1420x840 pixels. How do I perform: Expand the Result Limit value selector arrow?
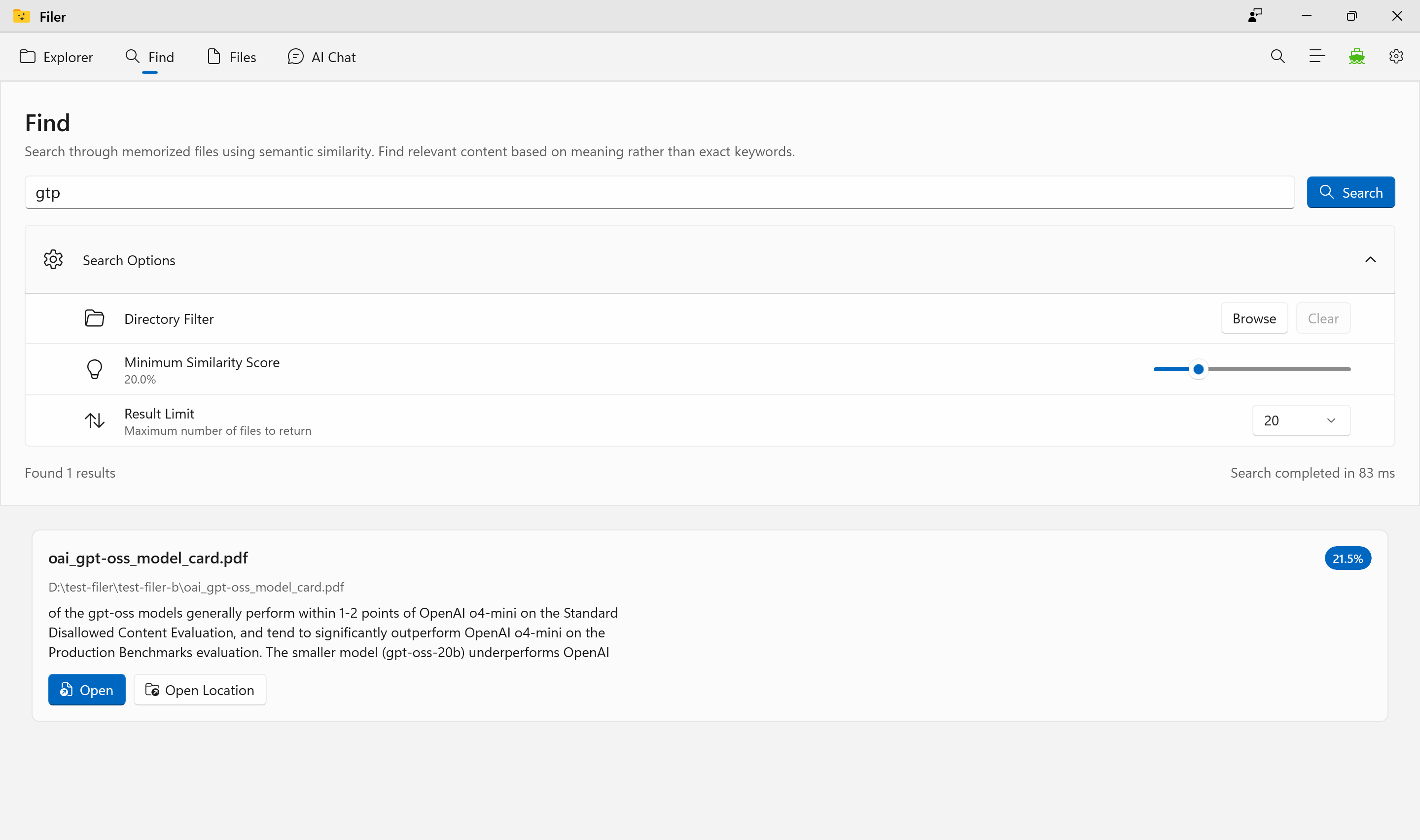tap(1331, 420)
